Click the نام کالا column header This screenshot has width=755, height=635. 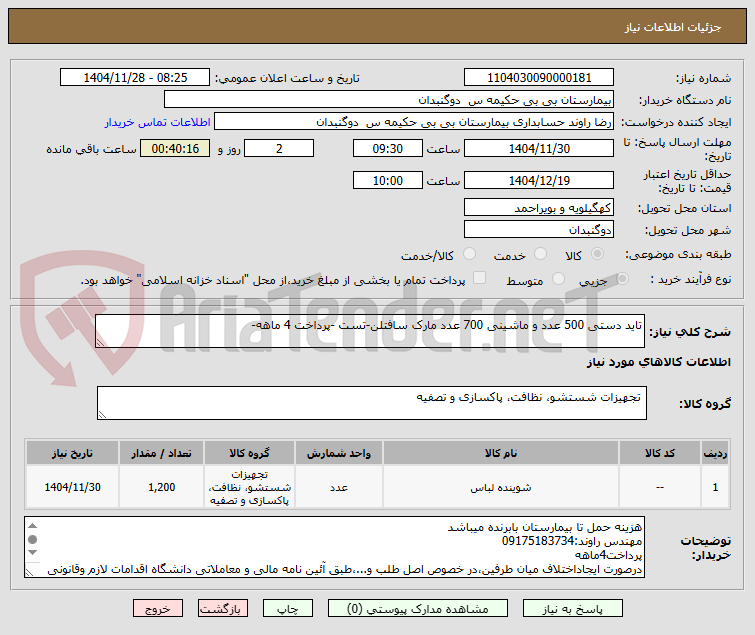point(501,453)
